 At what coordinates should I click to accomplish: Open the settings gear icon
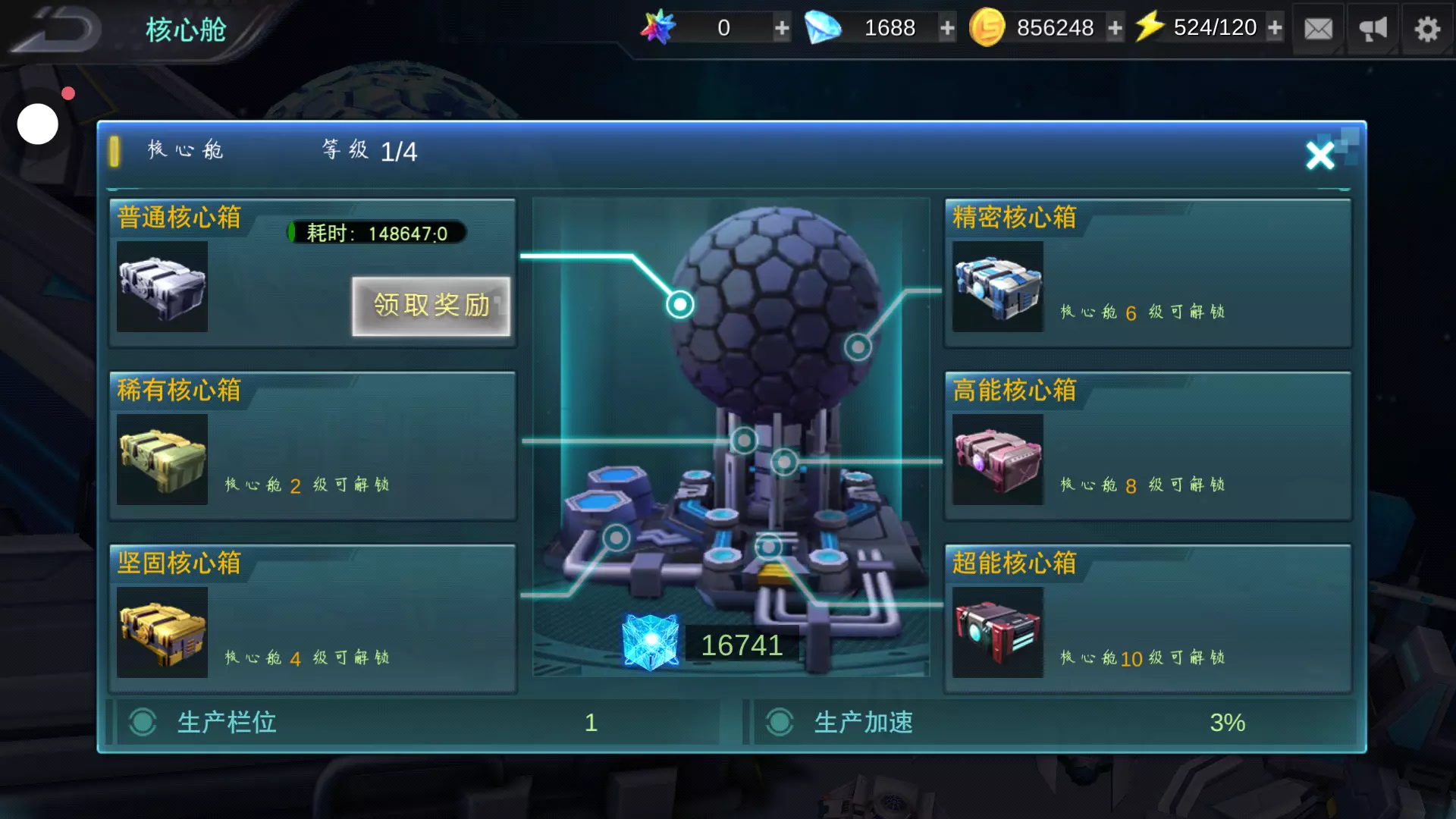pos(1427,29)
